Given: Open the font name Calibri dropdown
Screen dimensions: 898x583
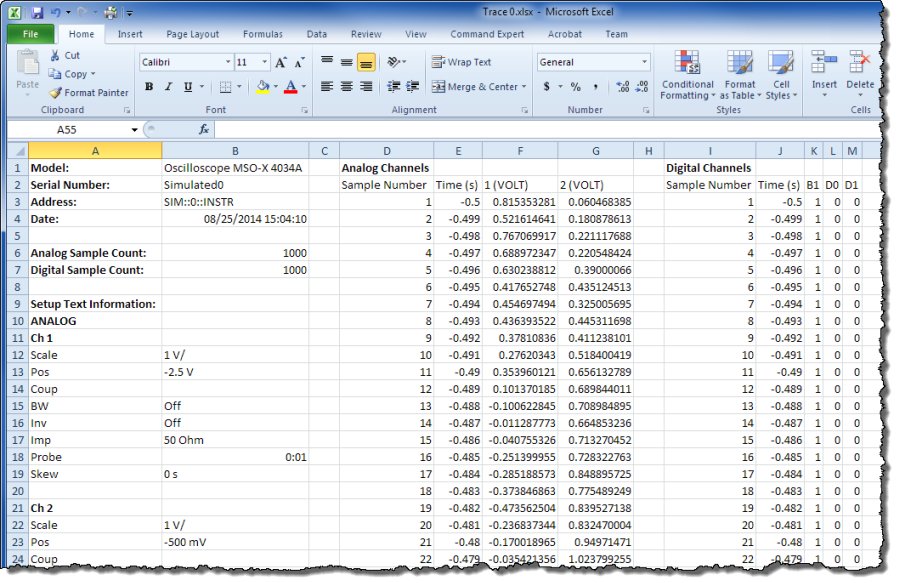Looking at the screenshot, I should pos(228,62).
